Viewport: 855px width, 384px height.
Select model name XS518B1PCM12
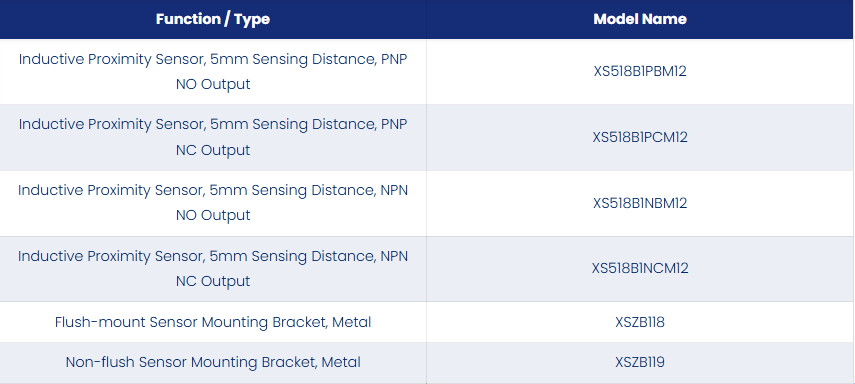(640, 137)
